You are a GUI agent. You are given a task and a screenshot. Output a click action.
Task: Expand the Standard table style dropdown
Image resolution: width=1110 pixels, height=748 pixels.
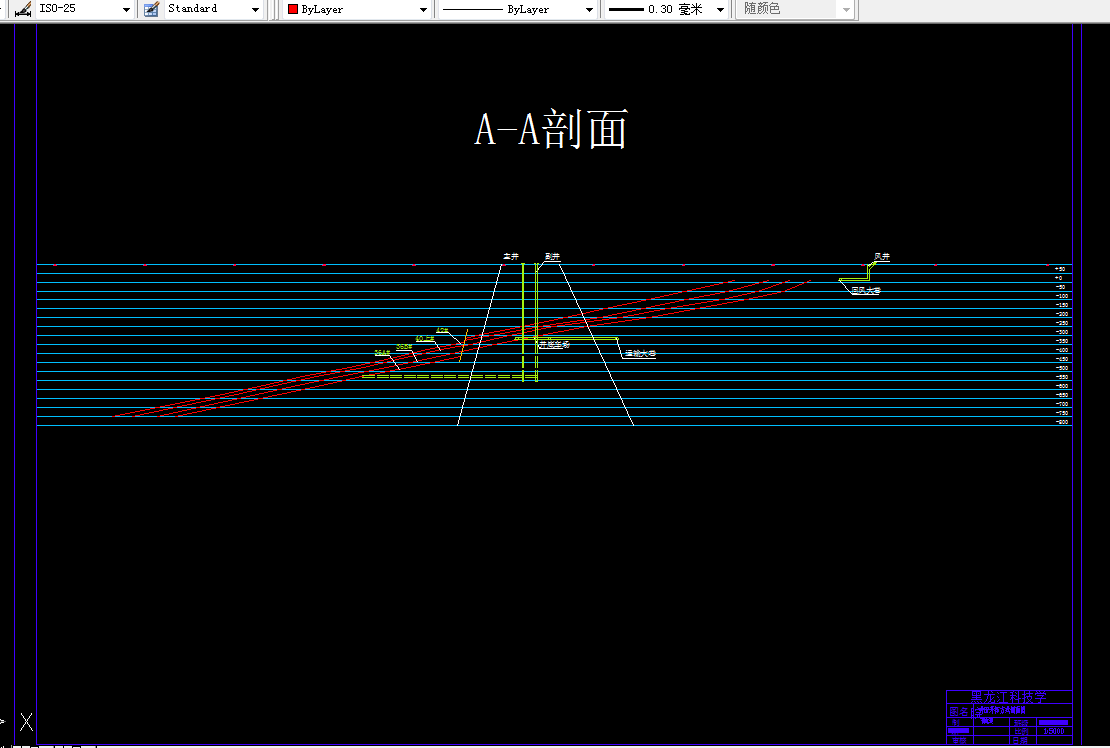pyautogui.click(x=255, y=10)
